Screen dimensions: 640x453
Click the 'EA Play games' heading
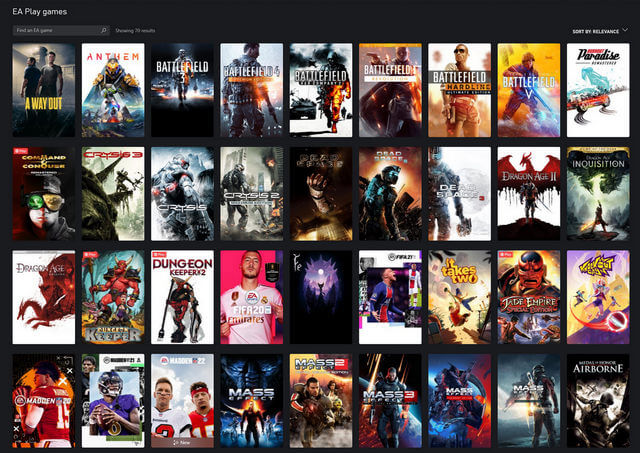pos(40,11)
